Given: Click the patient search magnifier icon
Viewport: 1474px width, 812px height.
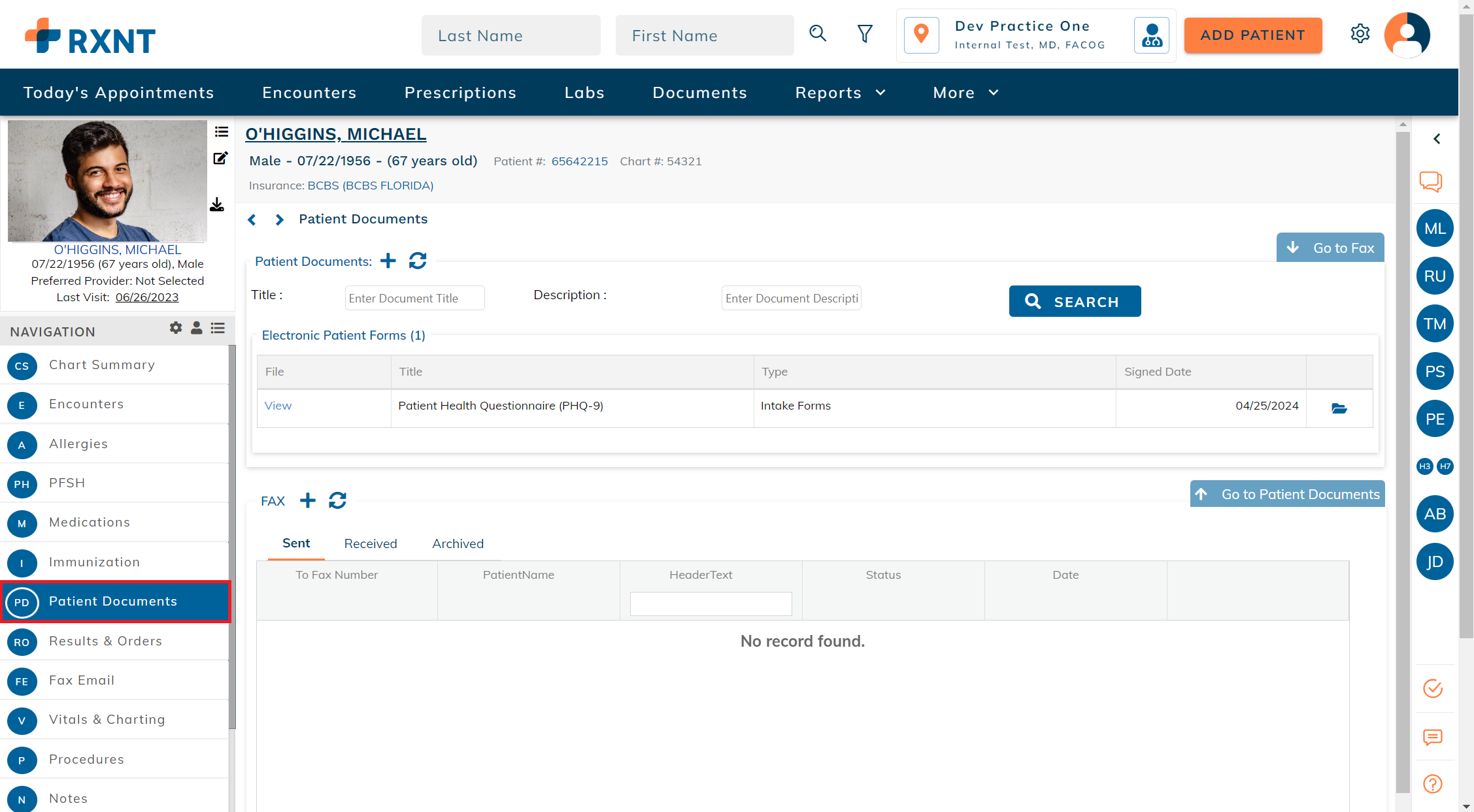Looking at the screenshot, I should point(818,33).
